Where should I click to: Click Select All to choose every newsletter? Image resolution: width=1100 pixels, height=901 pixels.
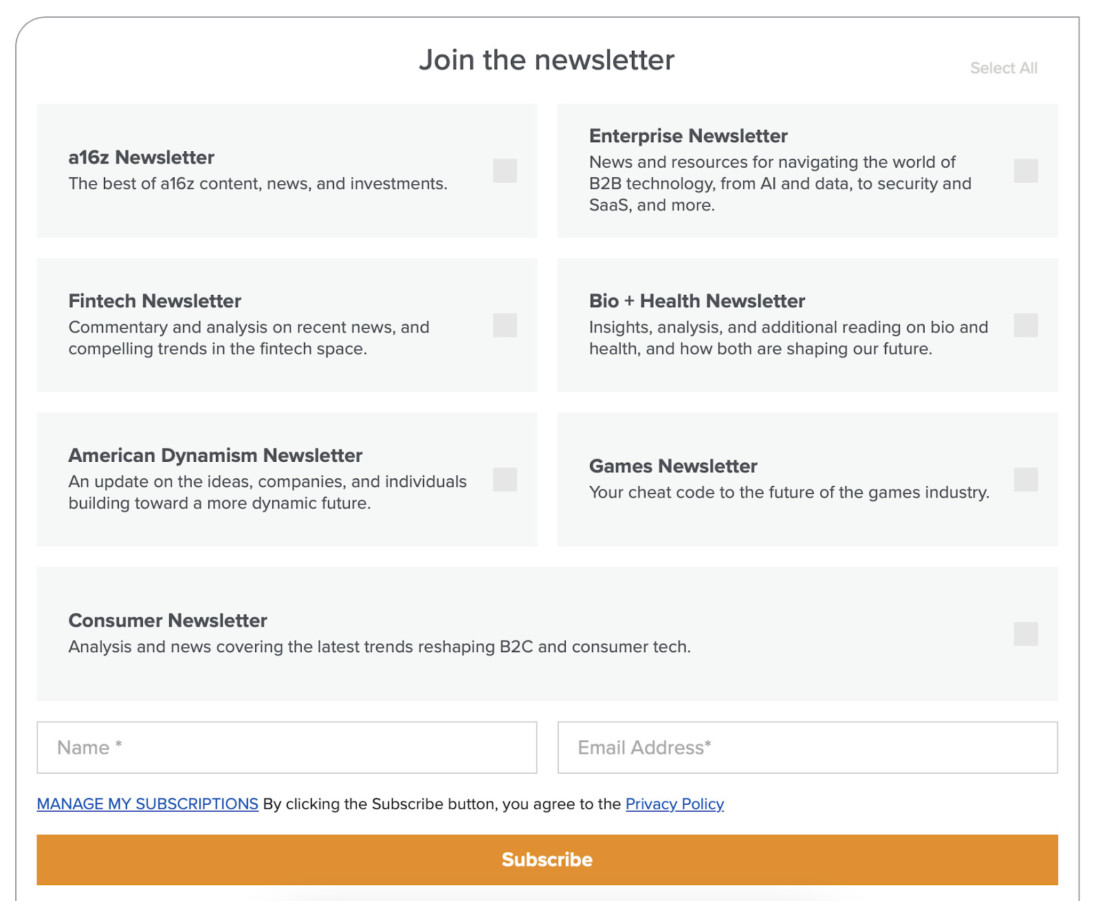pos(1003,68)
